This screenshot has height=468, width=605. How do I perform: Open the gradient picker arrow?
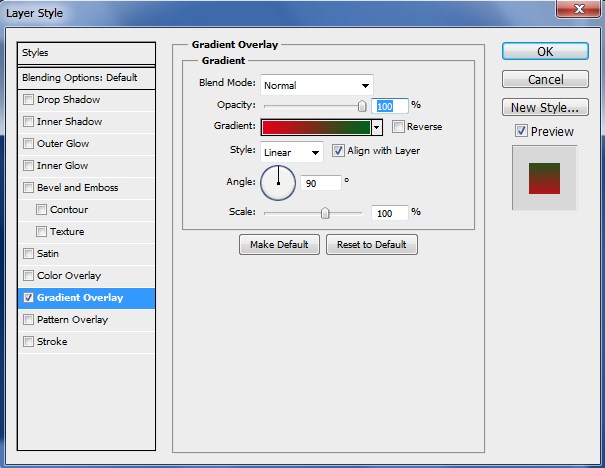click(x=377, y=127)
